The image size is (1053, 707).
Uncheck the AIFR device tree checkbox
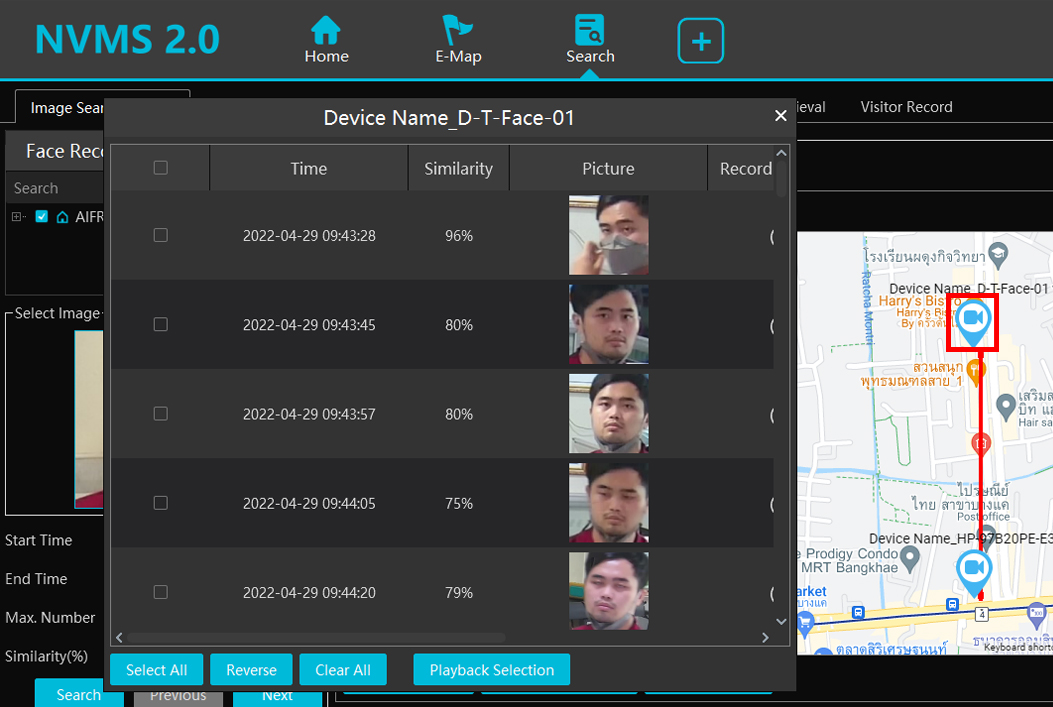pos(42,216)
